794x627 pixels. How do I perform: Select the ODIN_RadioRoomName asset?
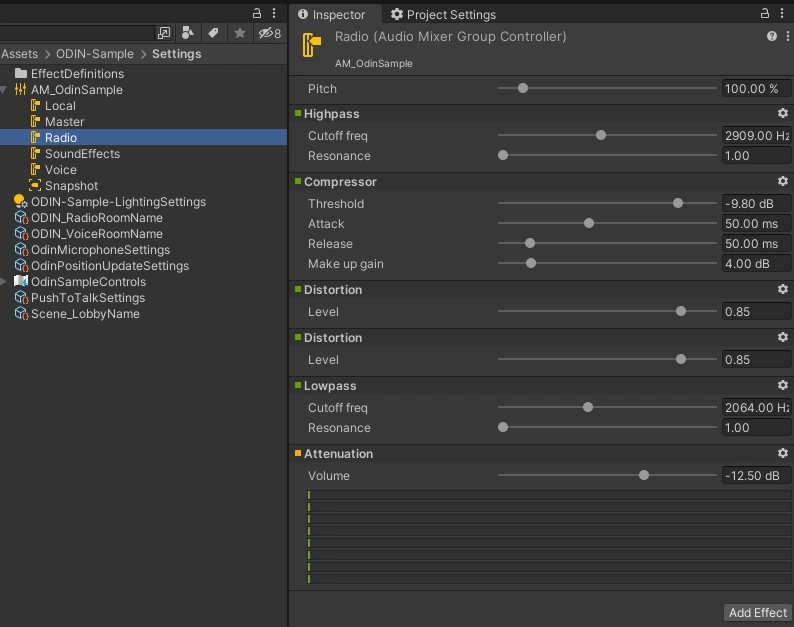pos(143,218)
